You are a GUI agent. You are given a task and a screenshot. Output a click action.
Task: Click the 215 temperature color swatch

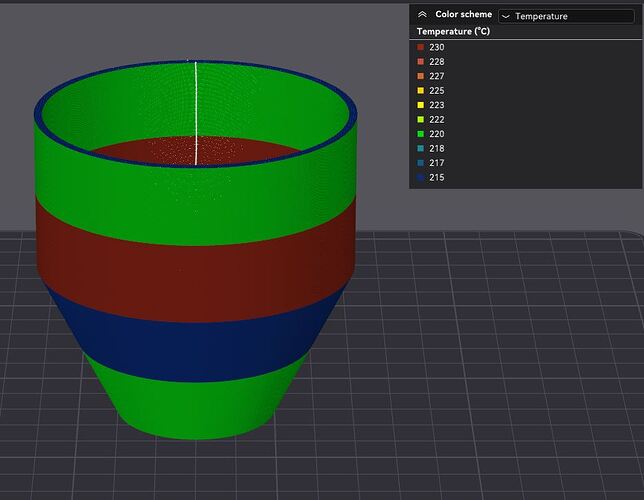[x=420, y=177]
